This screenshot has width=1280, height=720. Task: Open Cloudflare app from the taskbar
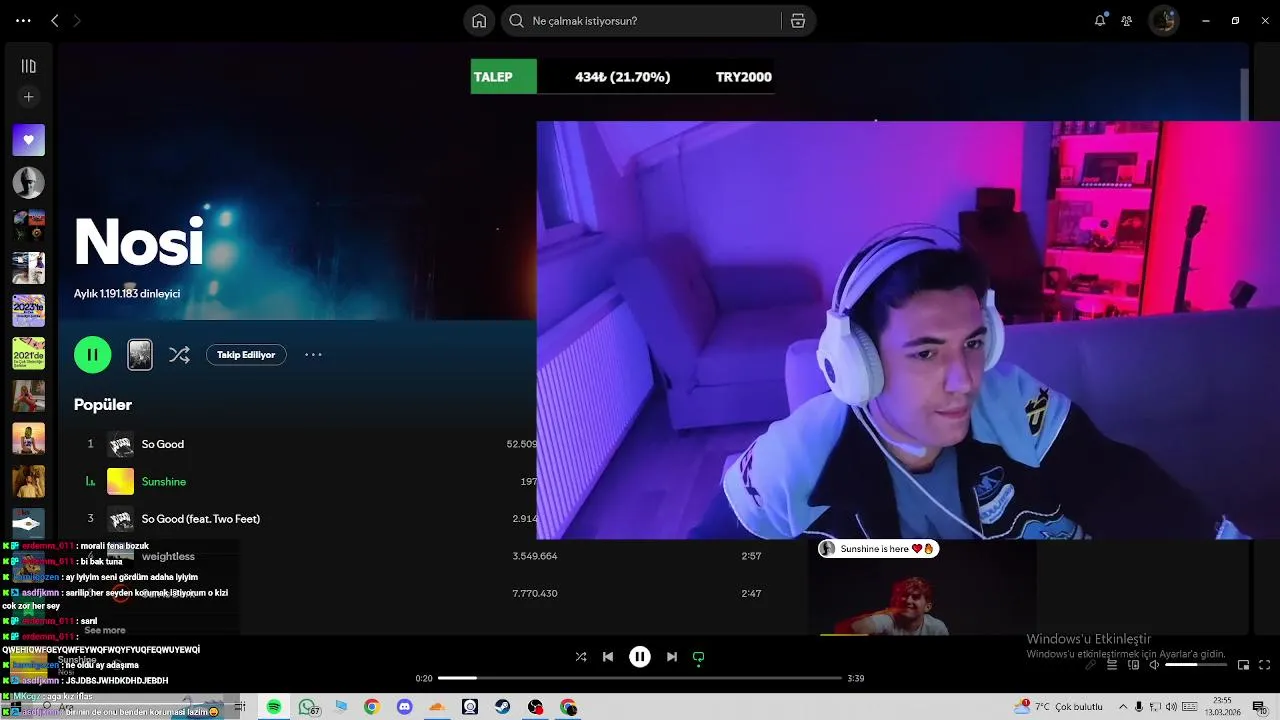tap(436, 707)
